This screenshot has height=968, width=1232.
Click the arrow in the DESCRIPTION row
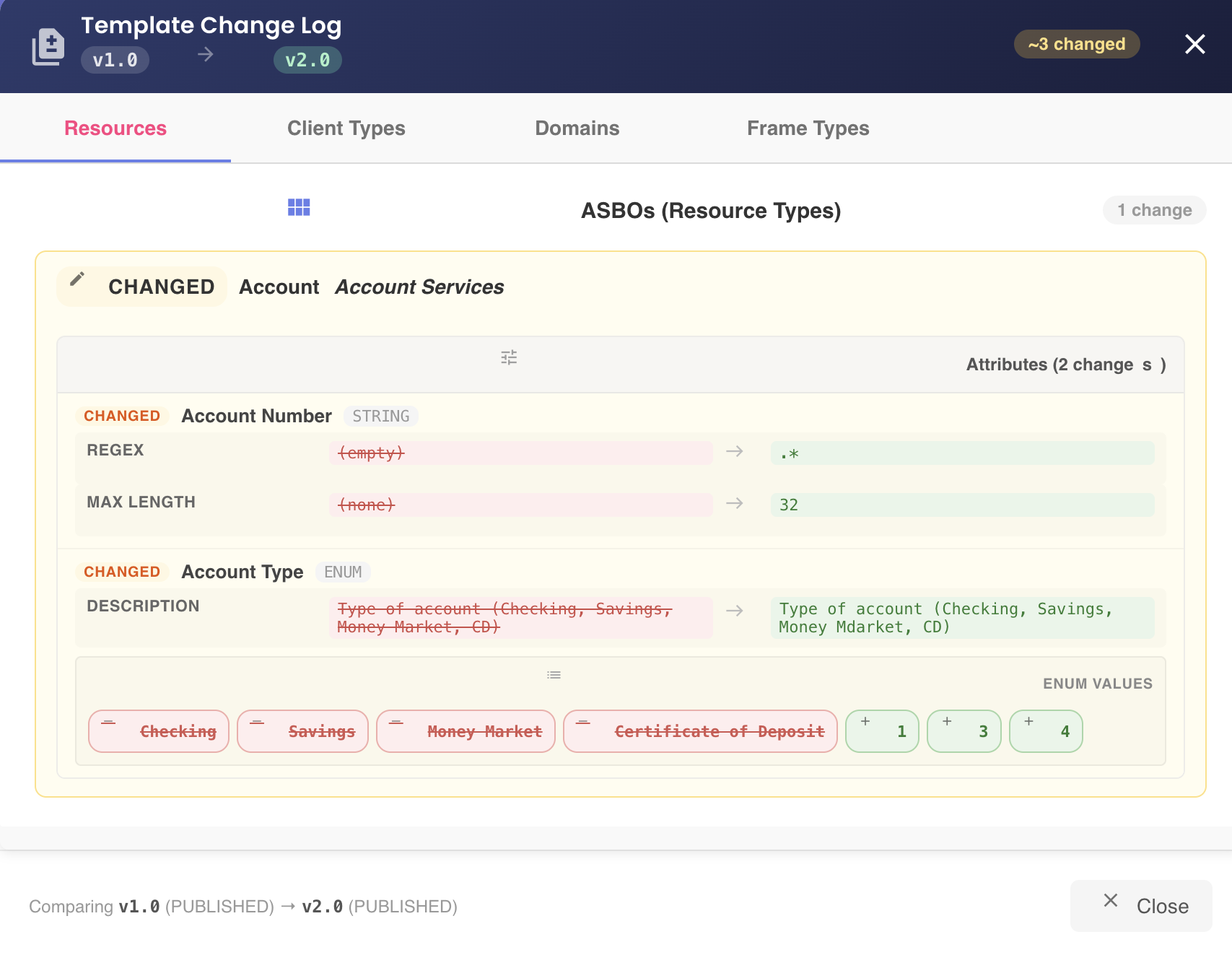click(735, 611)
